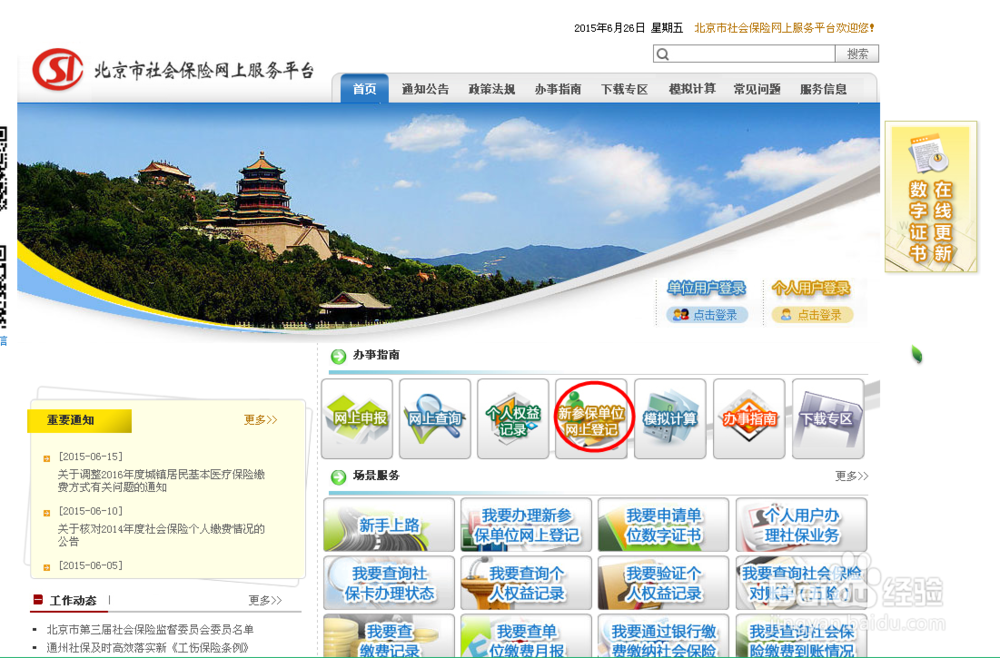Click the 个人用户登录 login icon
This screenshot has height=658, width=1000.
788,314
